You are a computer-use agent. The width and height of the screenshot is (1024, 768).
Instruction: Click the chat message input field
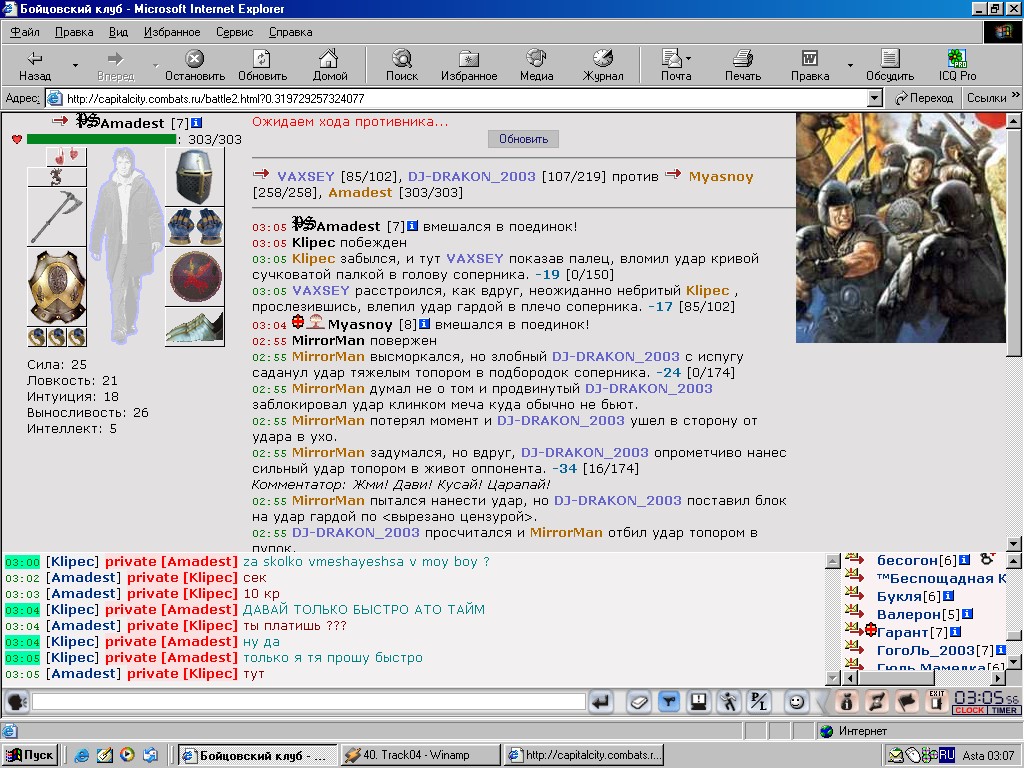click(309, 702)
